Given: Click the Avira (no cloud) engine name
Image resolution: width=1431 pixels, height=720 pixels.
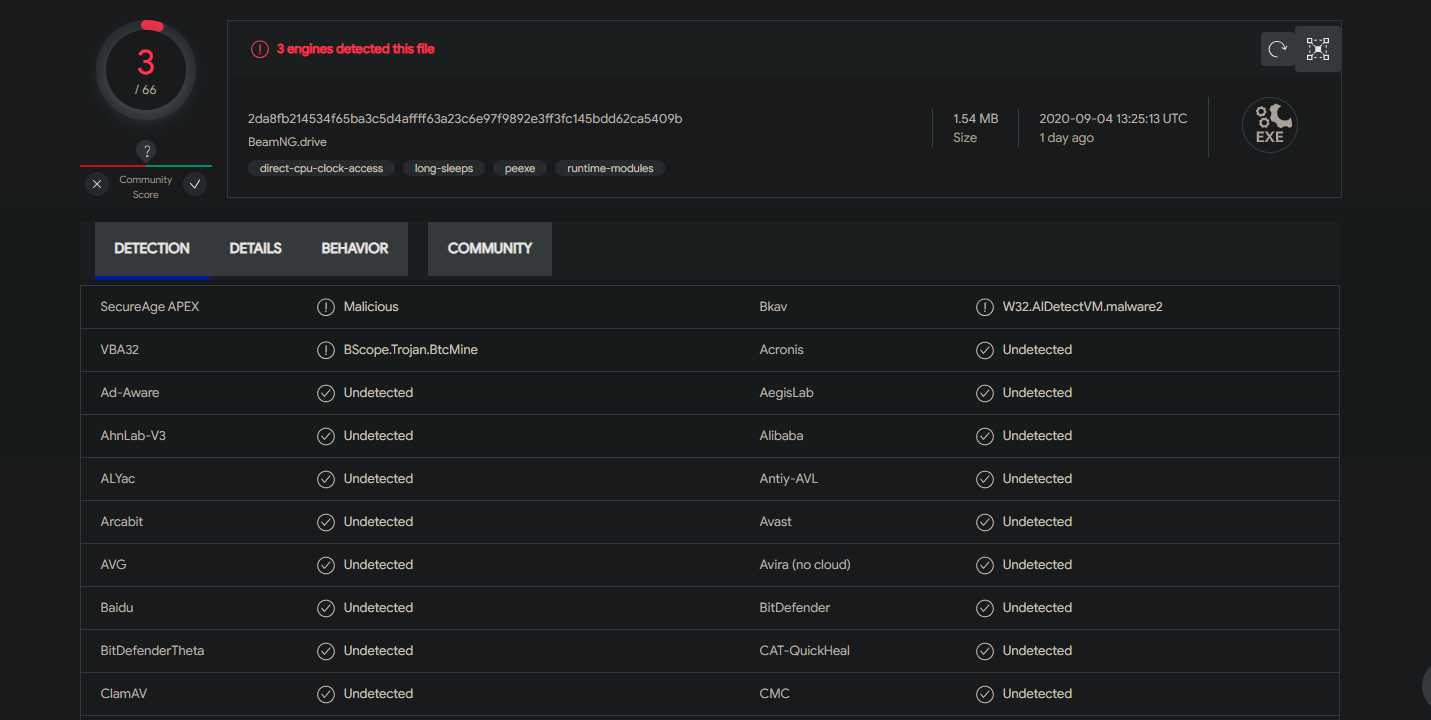Looking at the screenshot, I should [x=805, y=565].
